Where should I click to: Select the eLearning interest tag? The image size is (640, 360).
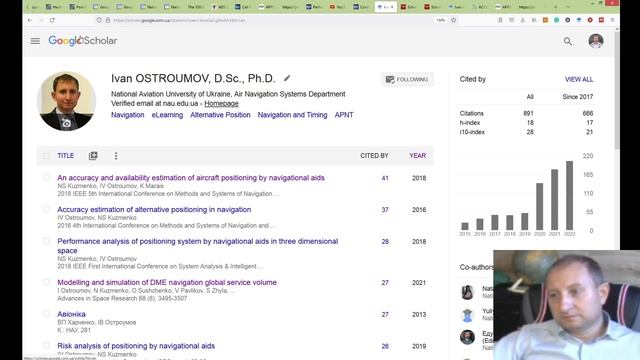click(x=167, y=115)
